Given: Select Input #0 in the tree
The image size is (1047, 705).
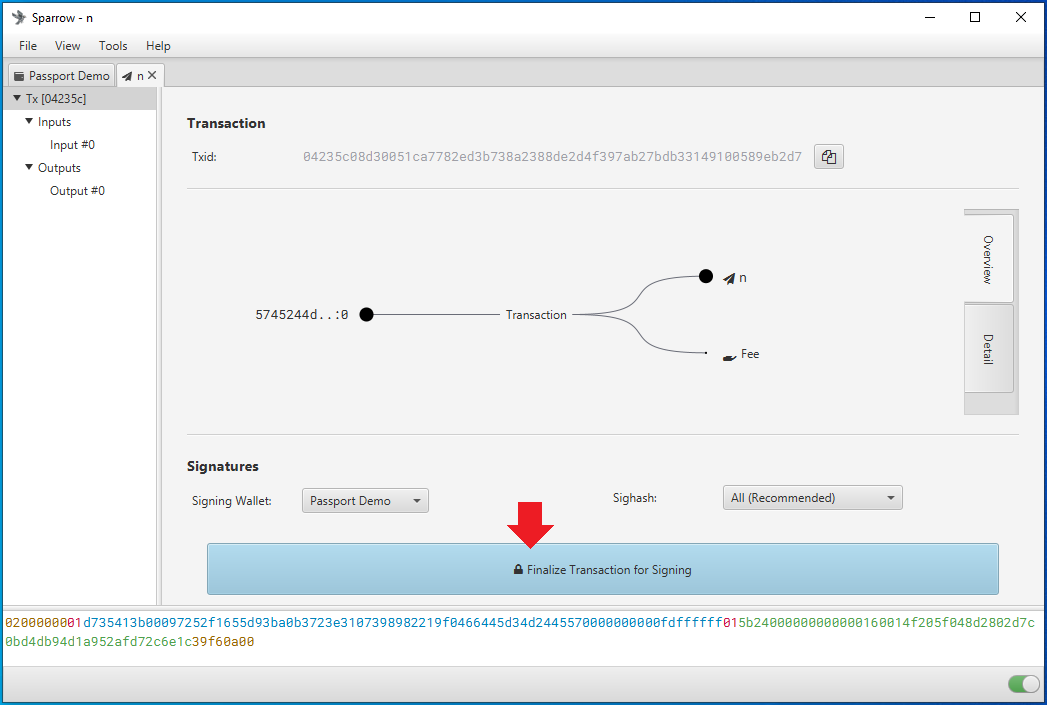Looking at the screenshot, I should 72,145.
